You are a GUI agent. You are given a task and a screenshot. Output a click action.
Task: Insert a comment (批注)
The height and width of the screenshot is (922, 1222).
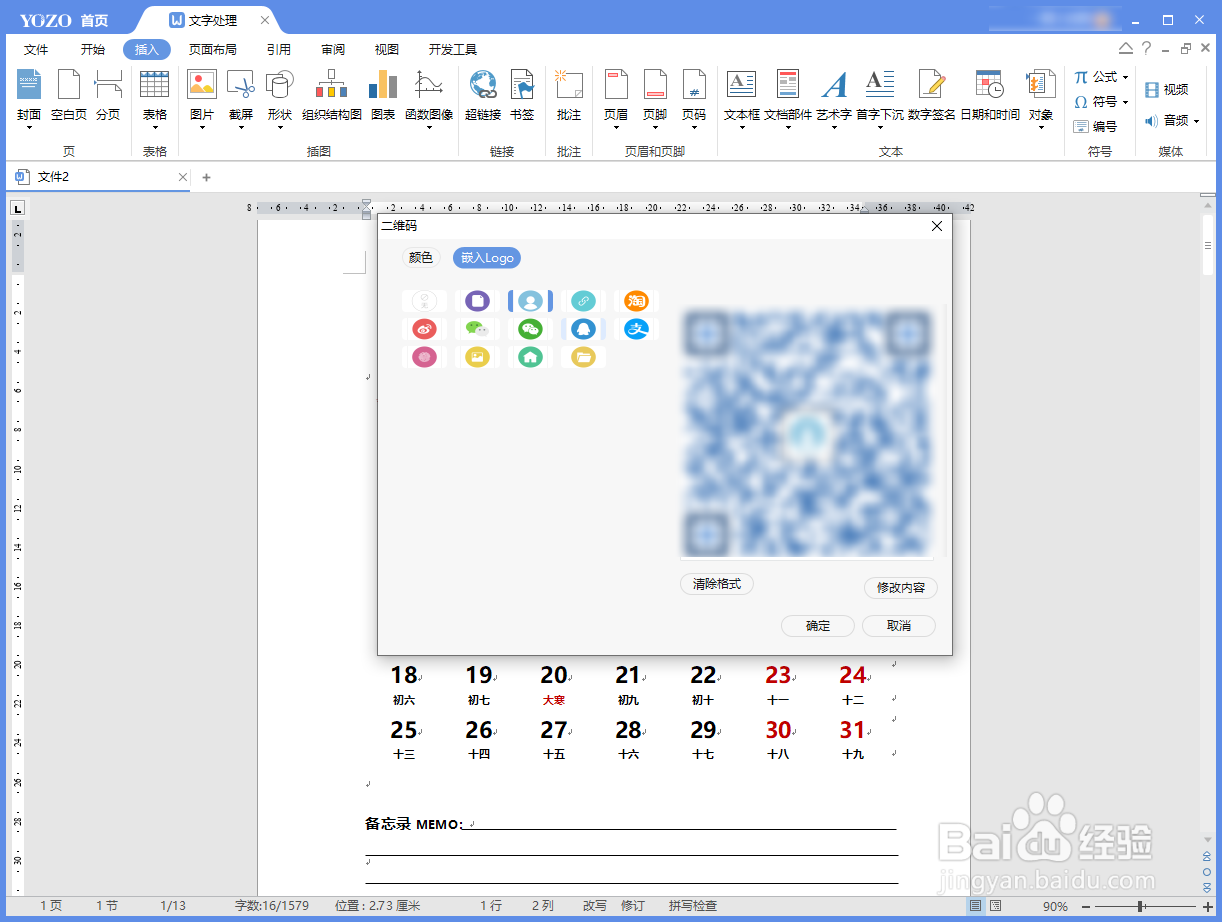[569, 97]
